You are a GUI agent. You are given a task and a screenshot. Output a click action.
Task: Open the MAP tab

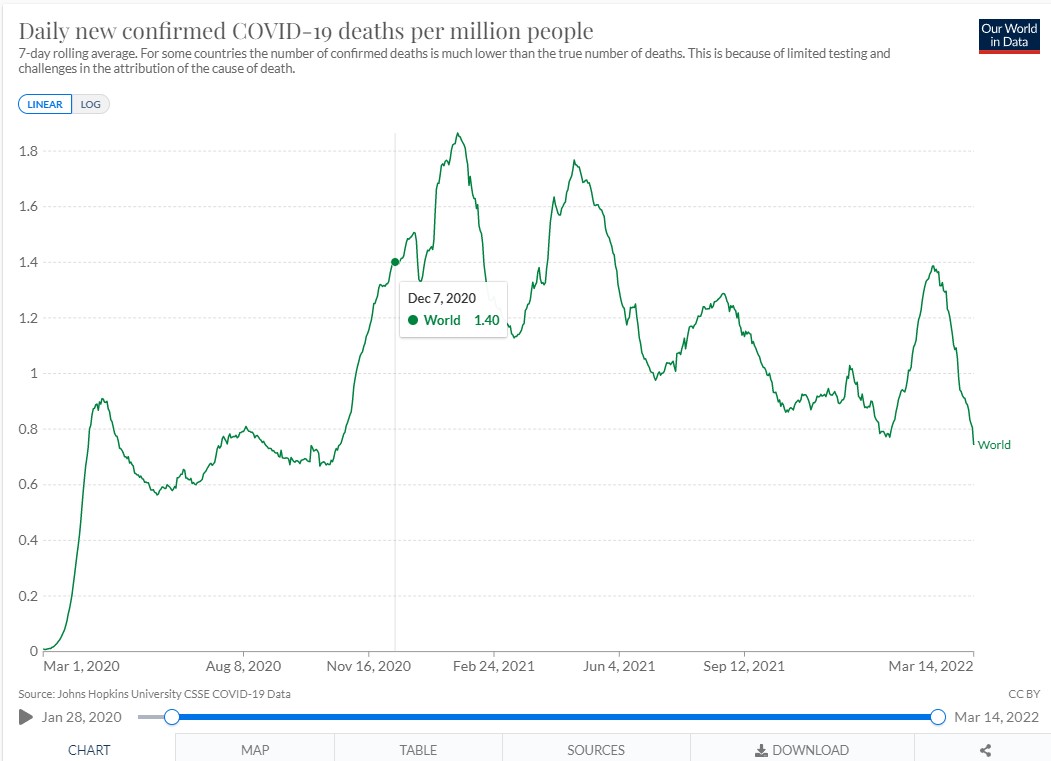click(255, 750)
